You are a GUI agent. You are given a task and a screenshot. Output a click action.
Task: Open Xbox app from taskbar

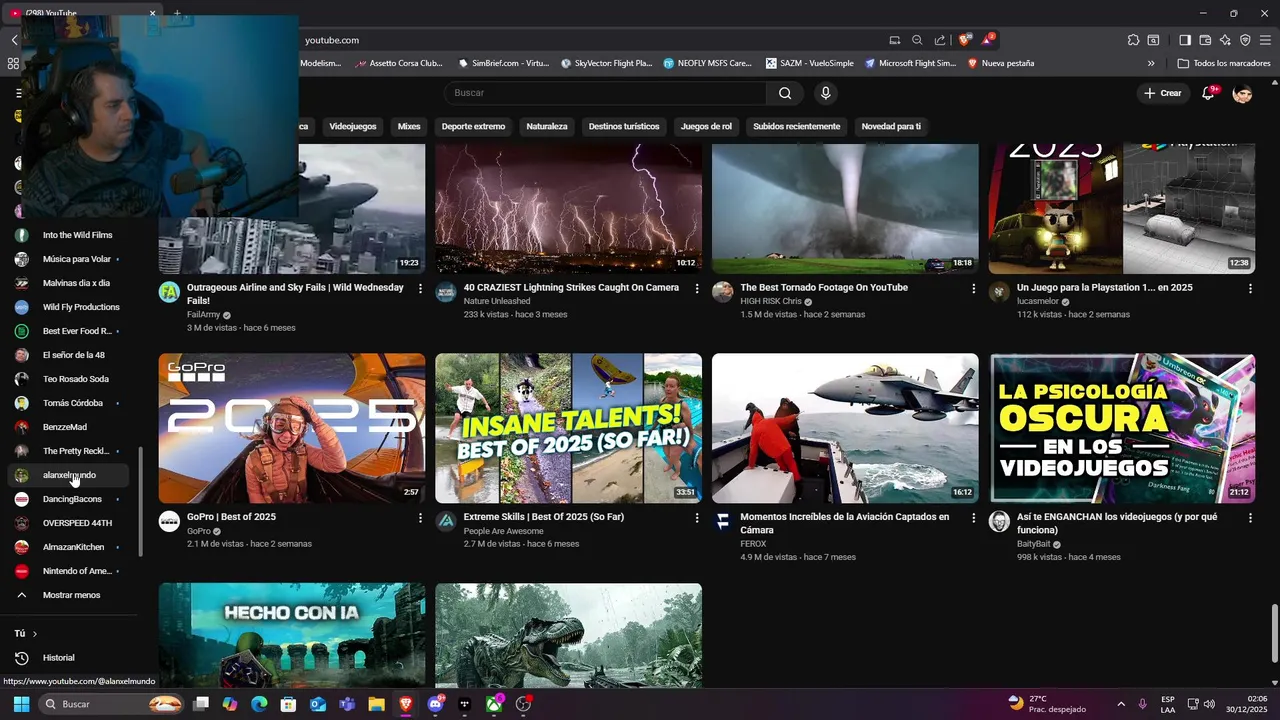pyautogui.click(x=494, y=704)
